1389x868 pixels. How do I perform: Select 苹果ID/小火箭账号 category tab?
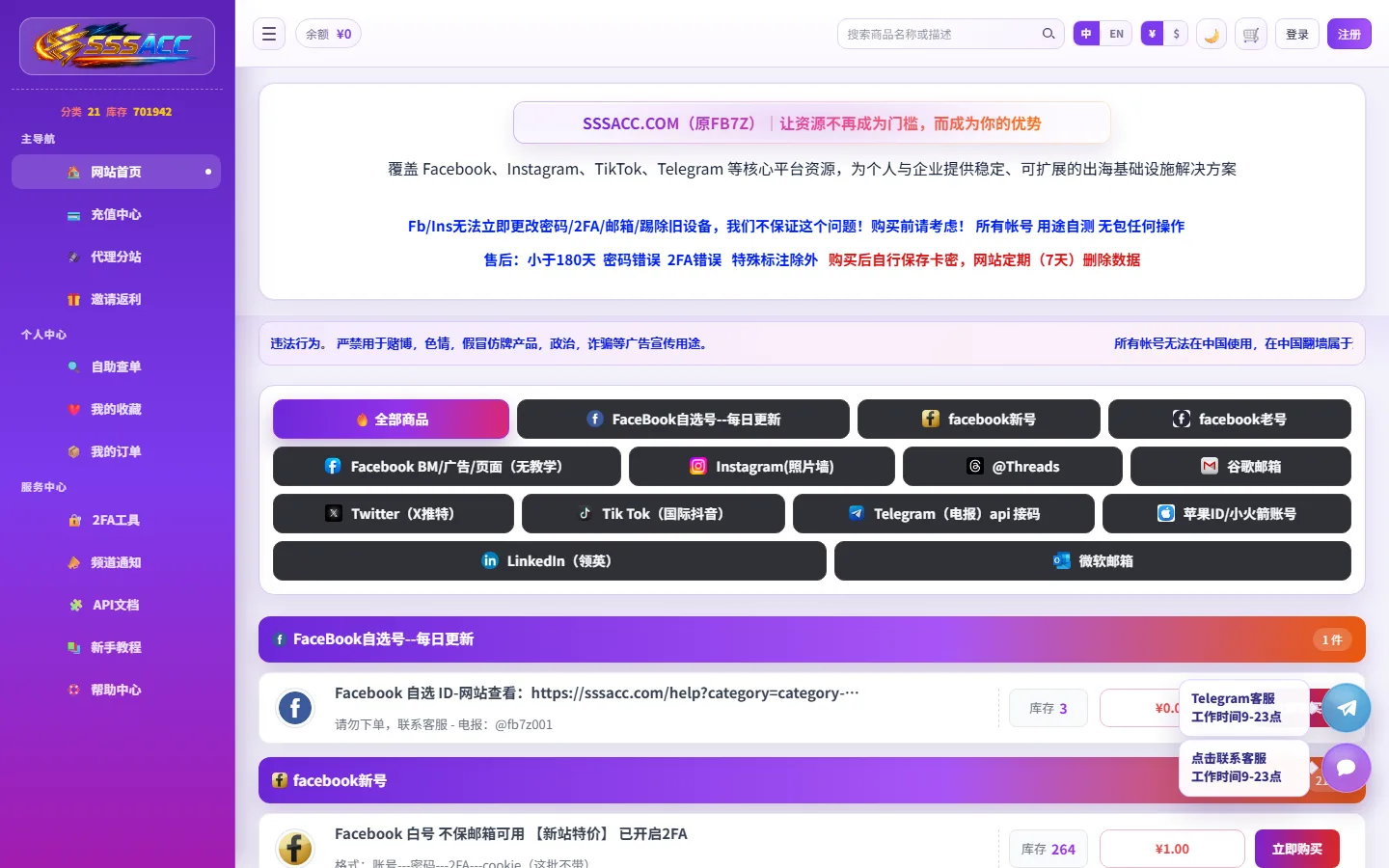(1227, 514)
